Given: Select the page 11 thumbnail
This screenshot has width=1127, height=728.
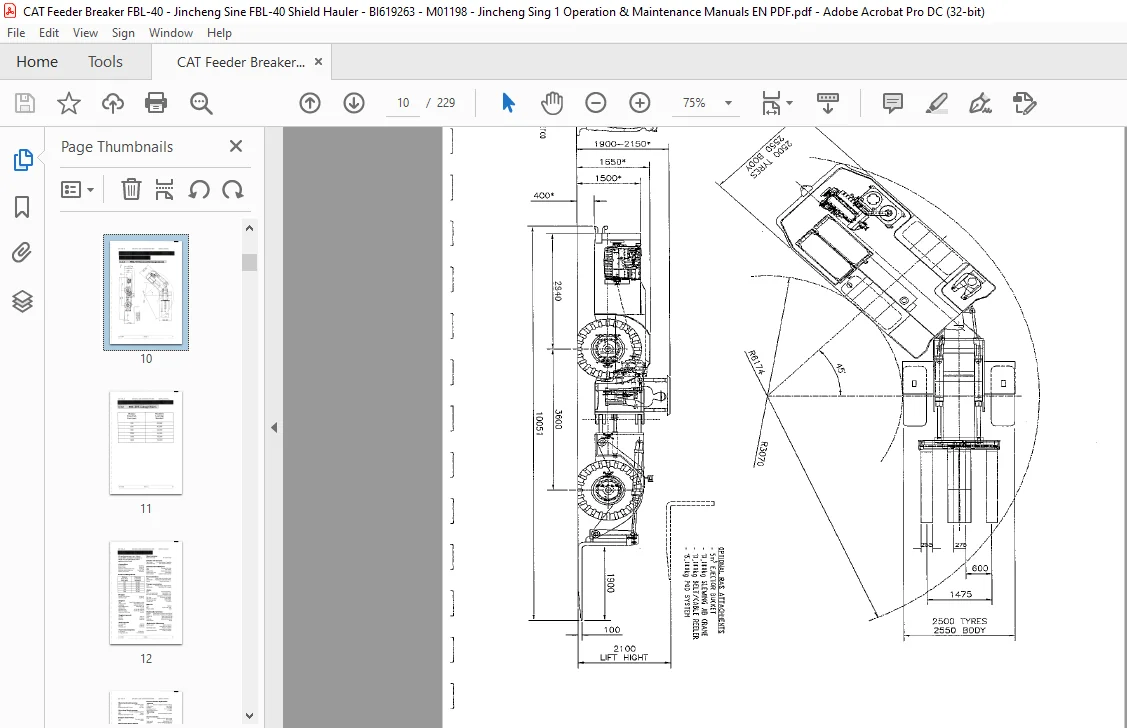Looking at the screenshot, I should (146, 443).
